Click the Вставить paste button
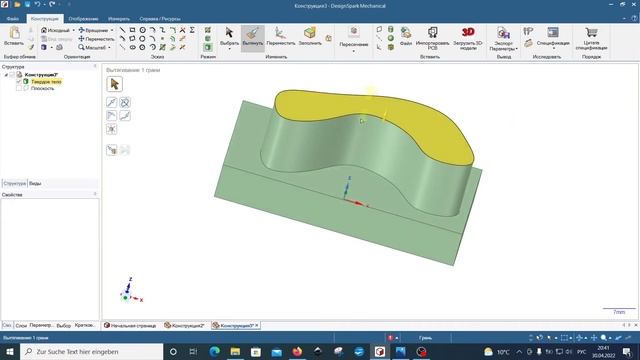Viewport: 640px width, 360px height. pos(14,36)
